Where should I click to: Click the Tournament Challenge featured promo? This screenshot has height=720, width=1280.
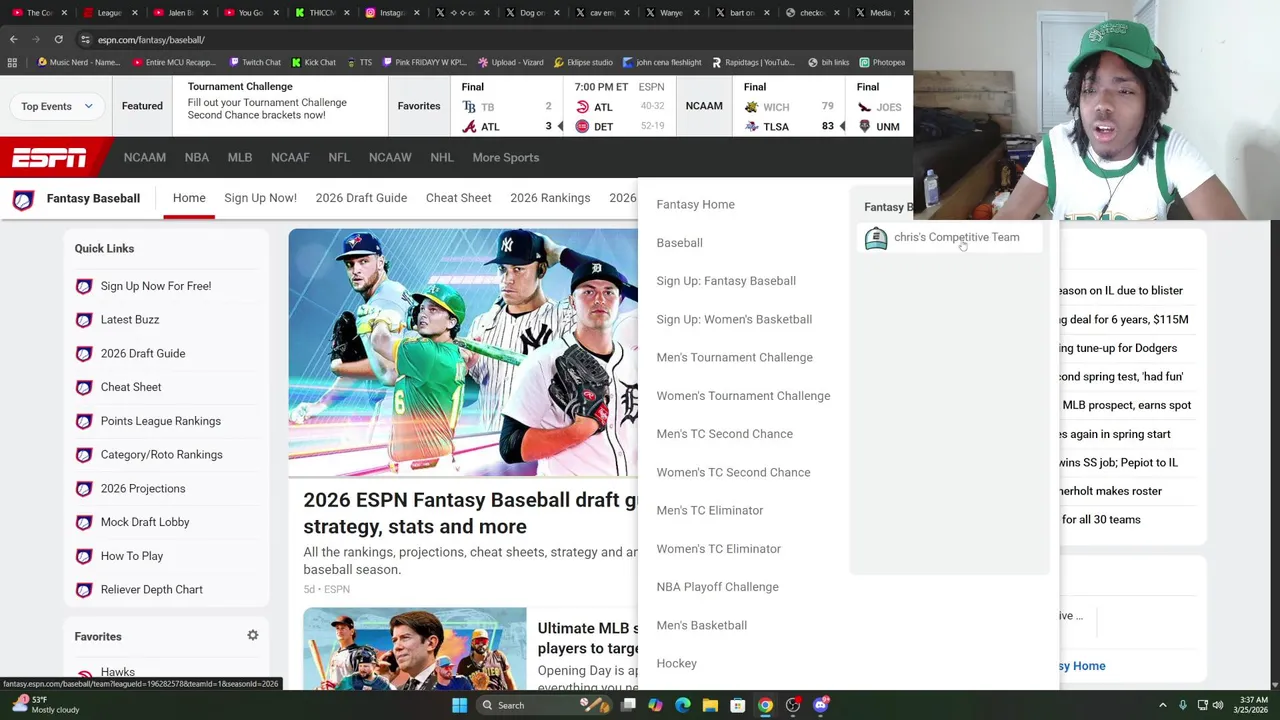click(267, 102)
